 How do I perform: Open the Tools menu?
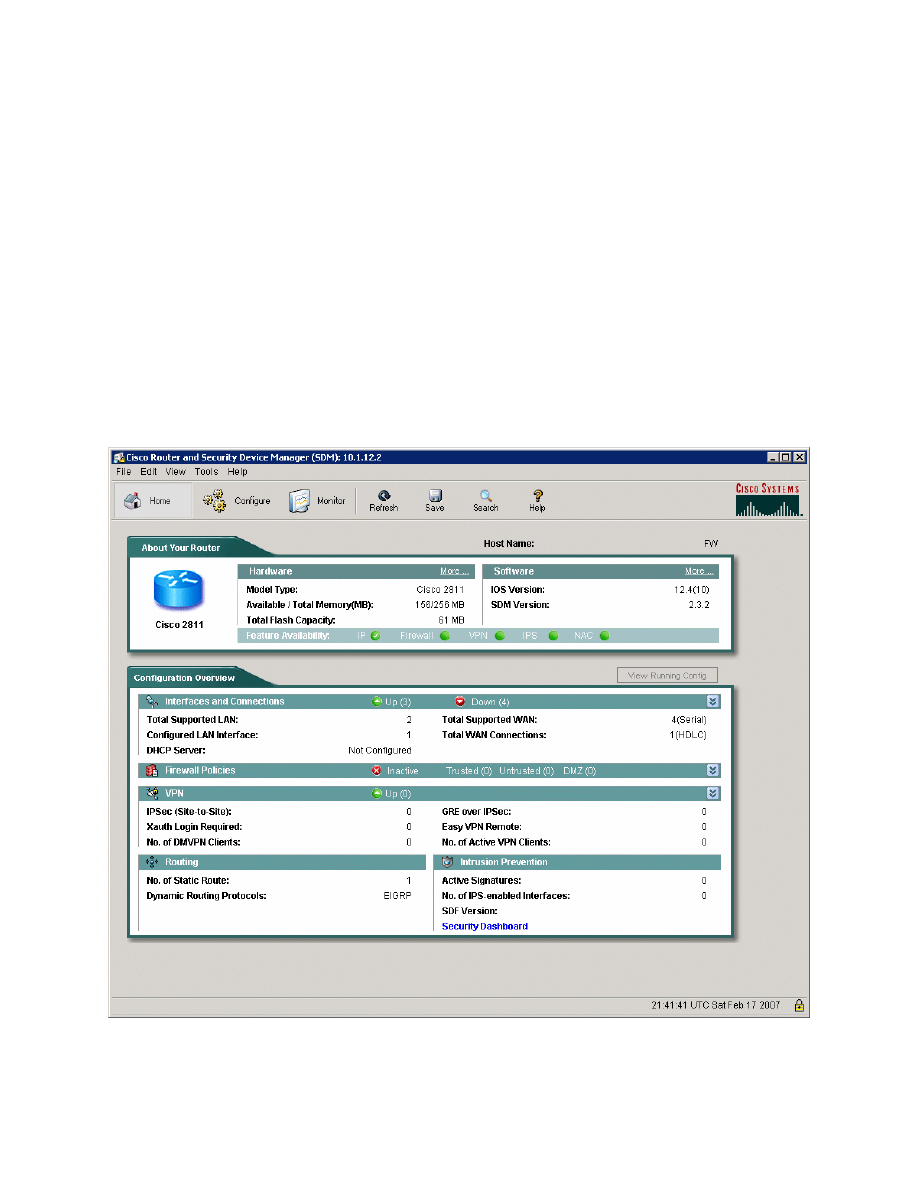(206, 471)
